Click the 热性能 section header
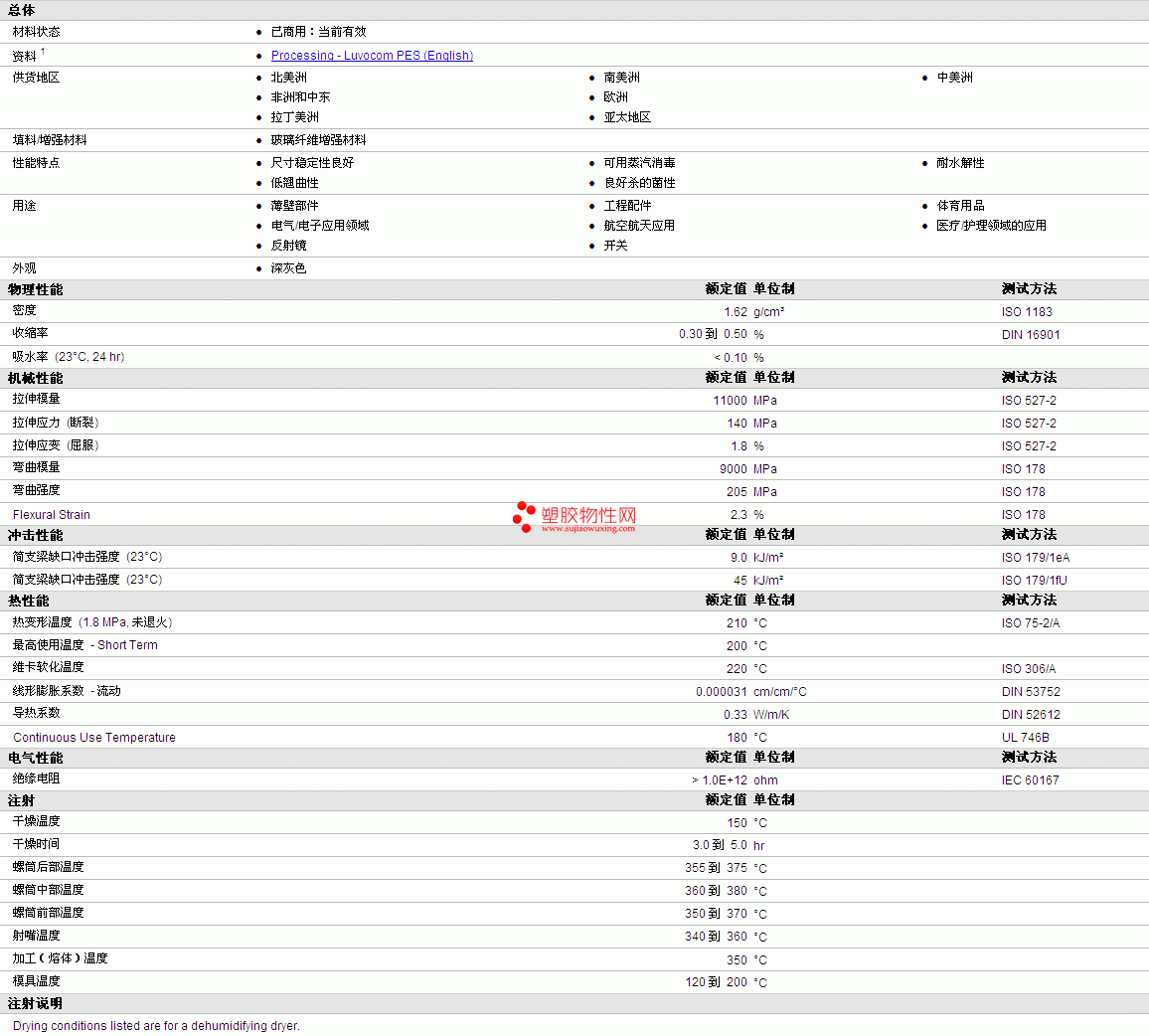Image resolution: width=1149 pixels, height=1036 pixels. (29, 602)
